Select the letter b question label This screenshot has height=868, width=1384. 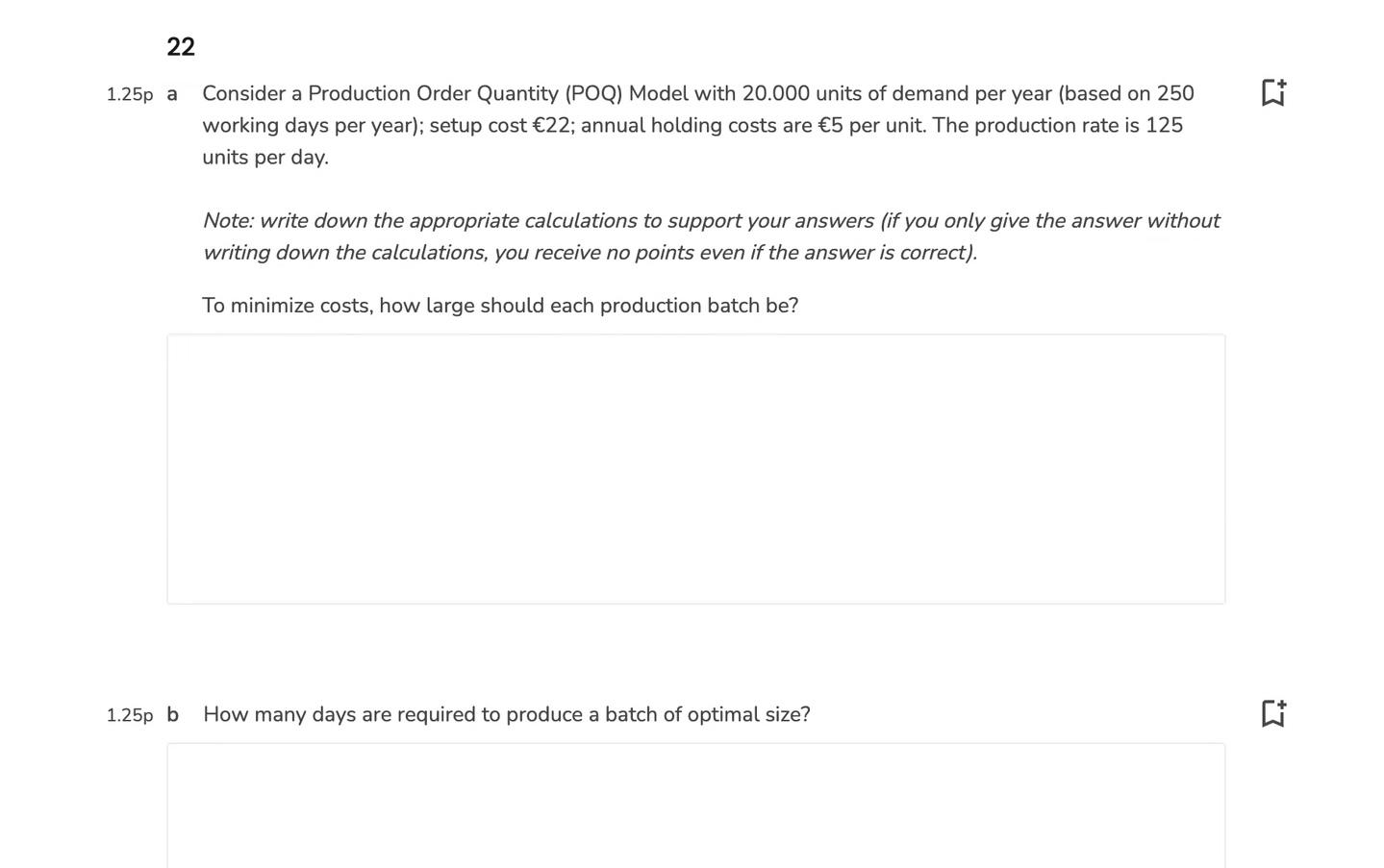[173, 715]
